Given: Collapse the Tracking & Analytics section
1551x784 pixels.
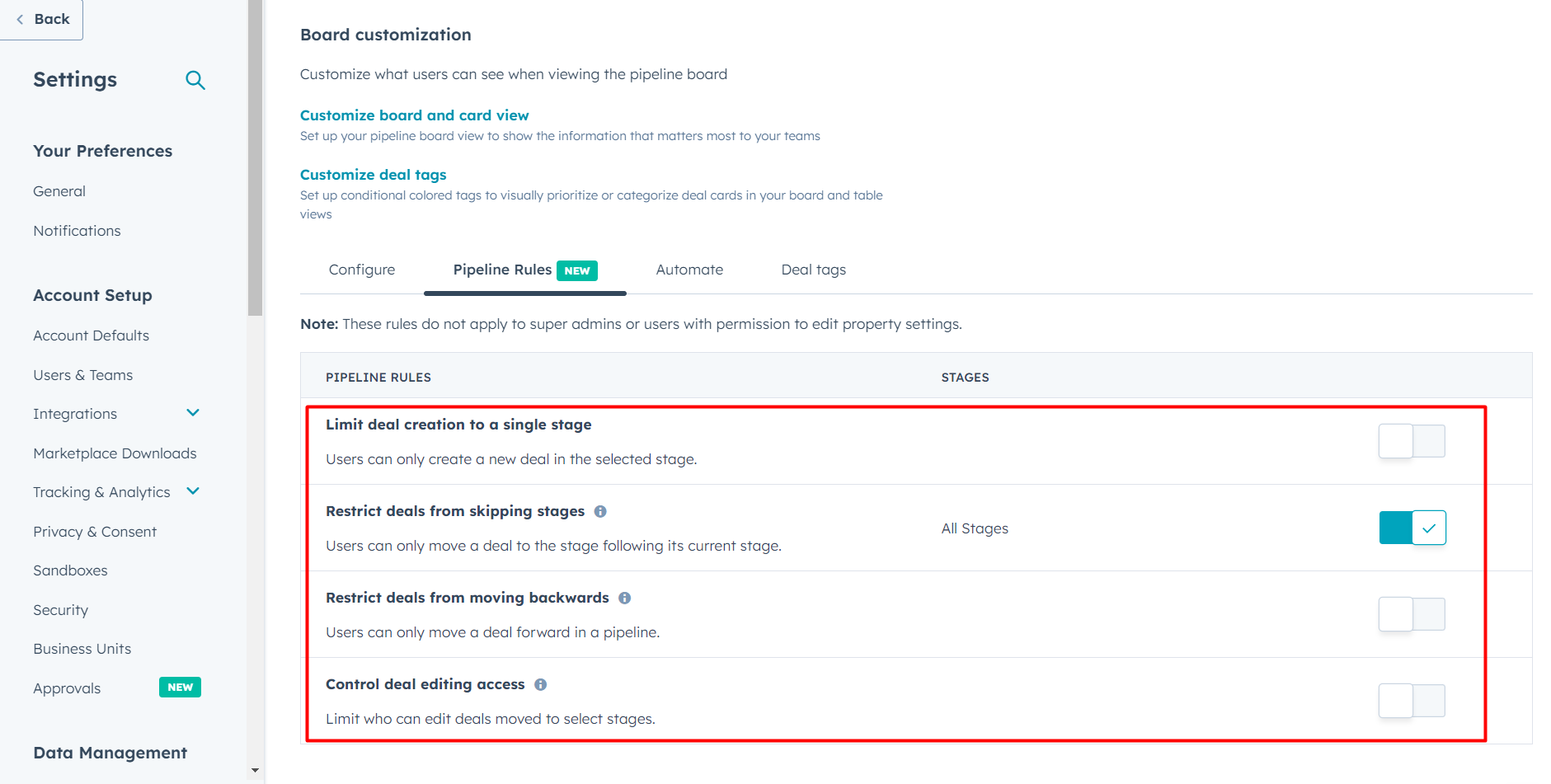Looking at the screenshot, I should 192,491.
